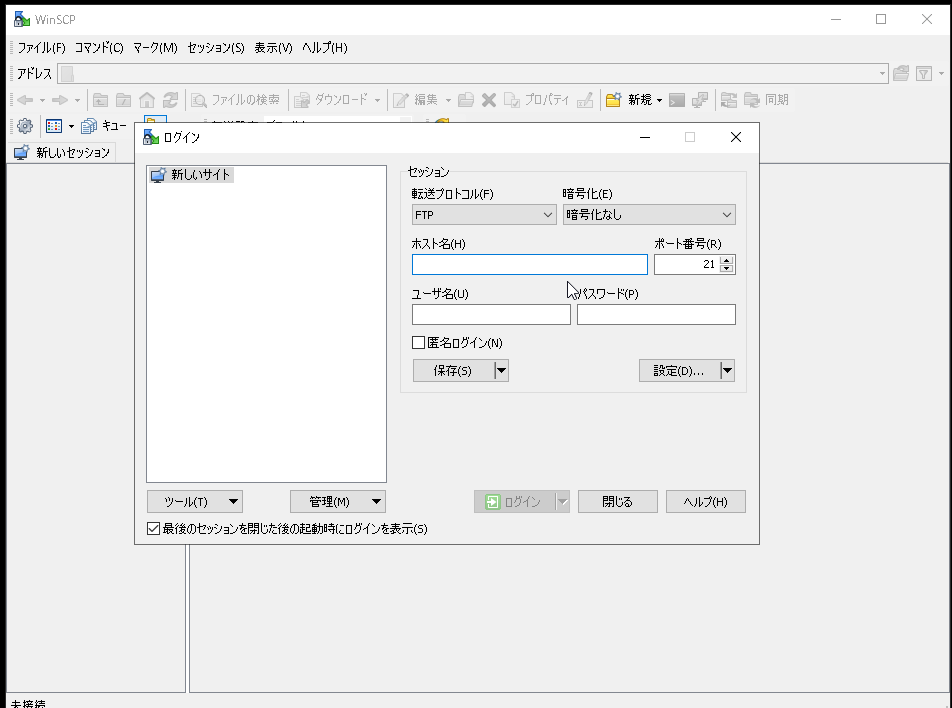Click the host name (ホスト名) input field
This screenshot has height=708, width=952.
pyautogui.click(x=529, y=265)
